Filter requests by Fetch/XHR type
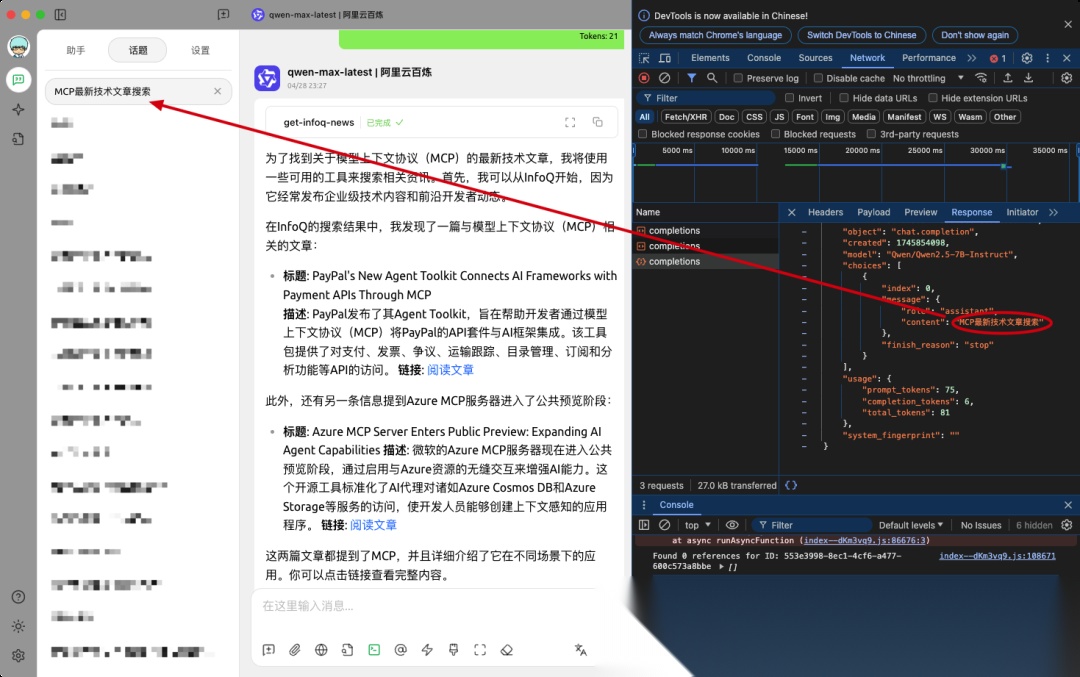Viewport: 1080px width, 677px height. (685, 117)
